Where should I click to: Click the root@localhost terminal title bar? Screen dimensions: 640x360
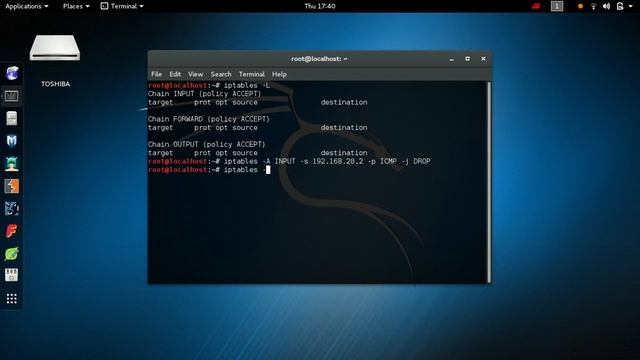[x=319, y=59]
